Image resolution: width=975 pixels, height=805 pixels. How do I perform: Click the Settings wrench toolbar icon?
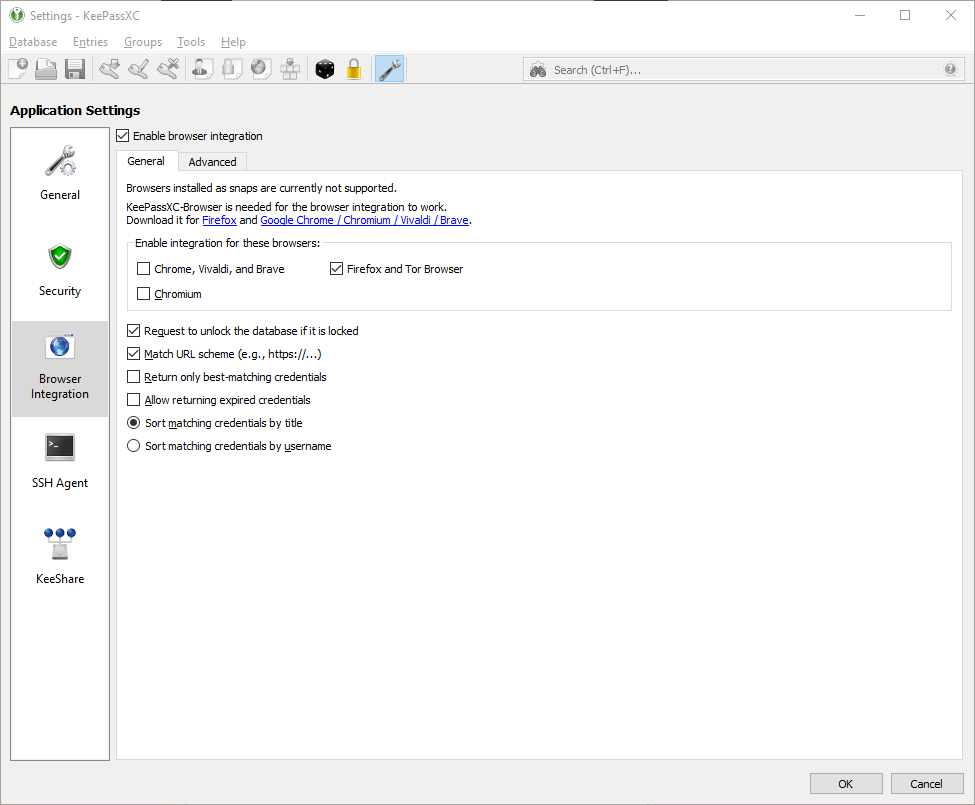390,69
